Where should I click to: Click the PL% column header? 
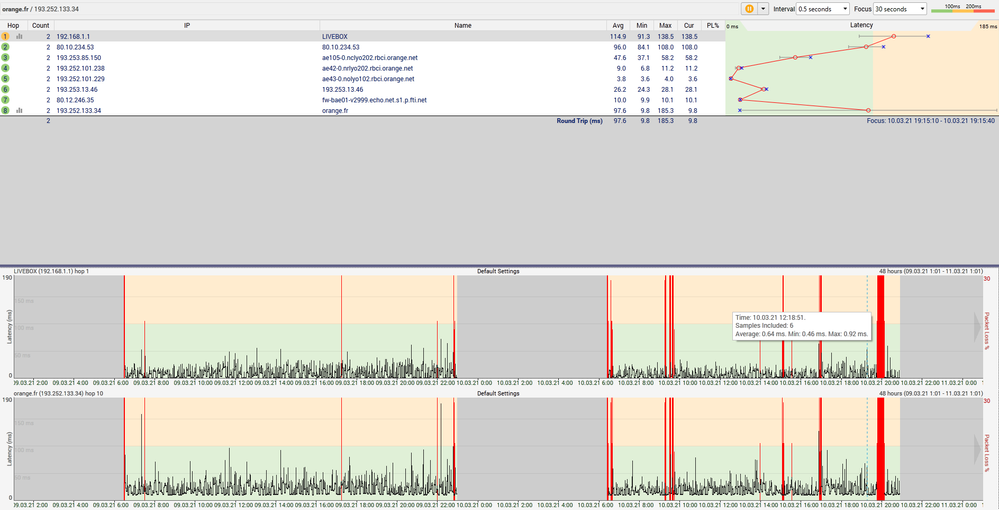(713, 26)
